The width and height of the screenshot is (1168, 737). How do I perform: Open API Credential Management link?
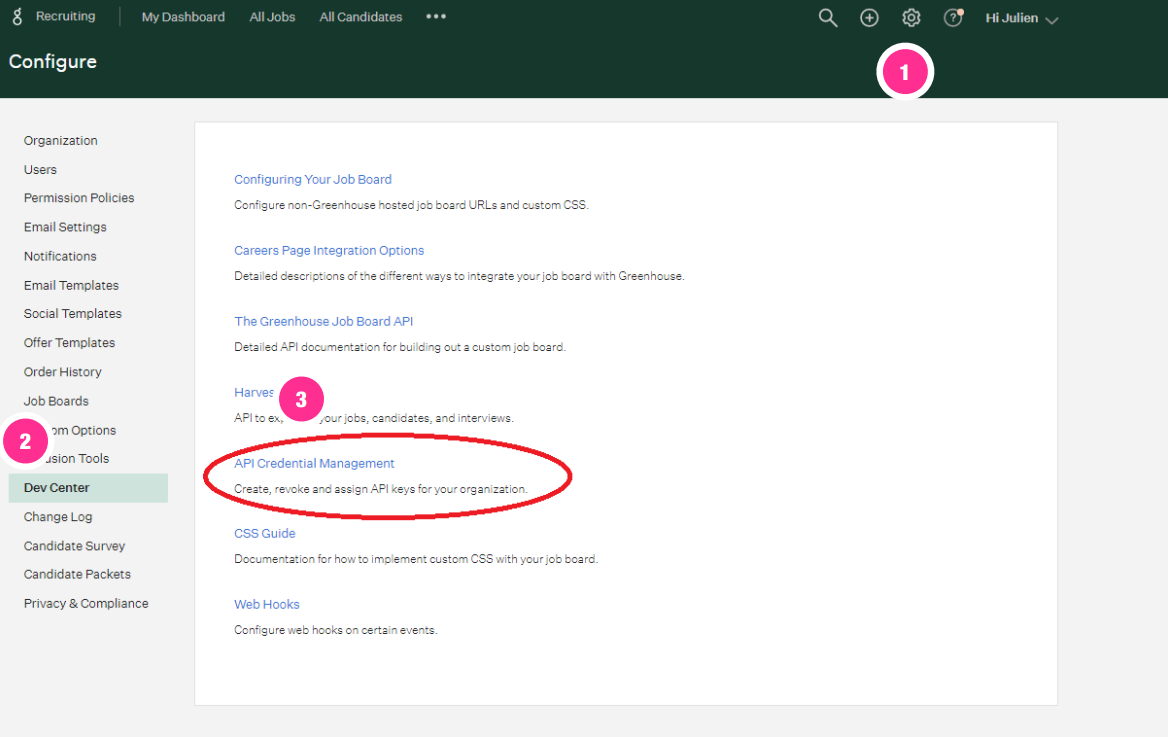coord(314,464)
